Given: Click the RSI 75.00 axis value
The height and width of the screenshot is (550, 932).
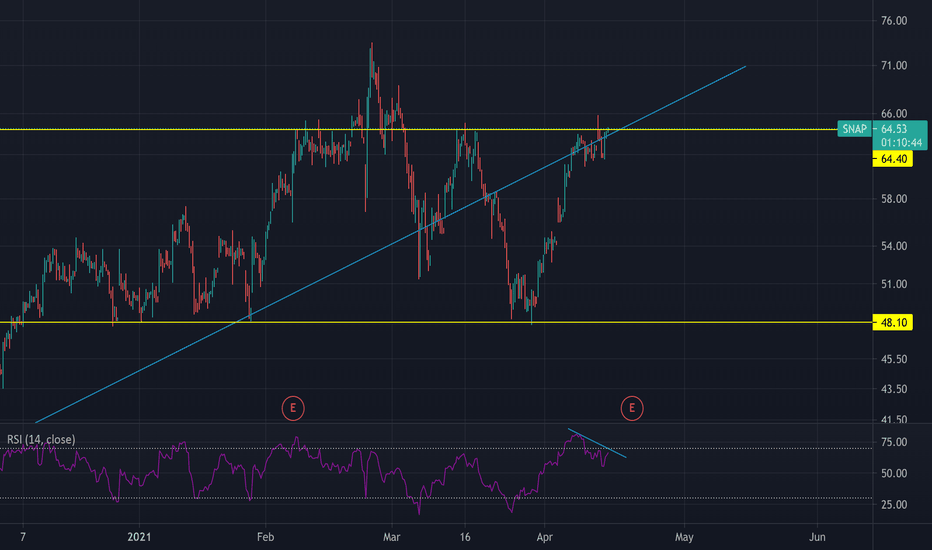Looking at the screenshot, I should point(894,442).
